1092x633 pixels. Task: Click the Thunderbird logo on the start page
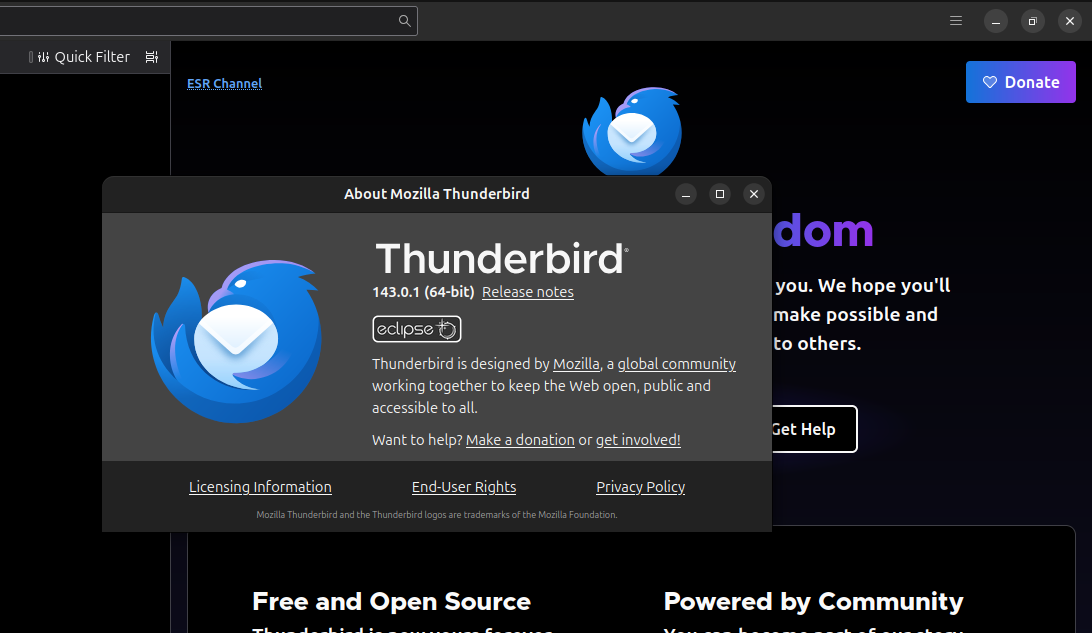(x=632, y=130)
